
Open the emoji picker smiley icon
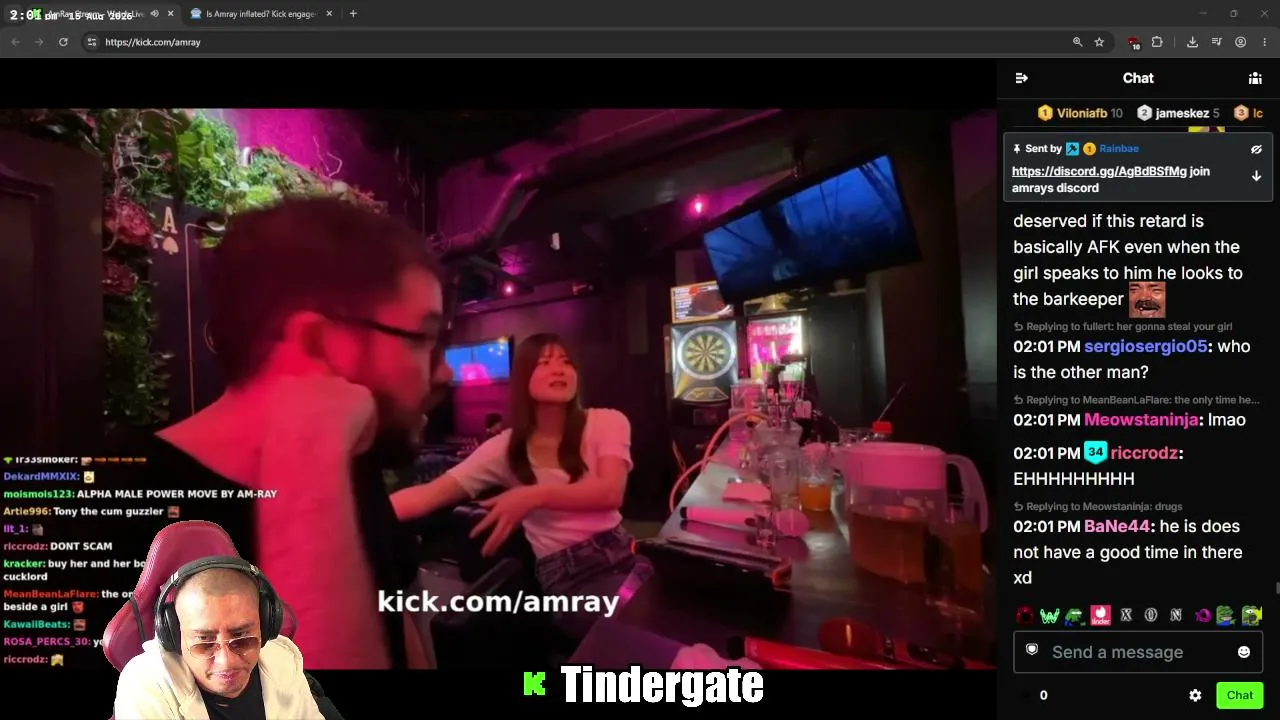pyautogui.click(x=1244, y=652)
